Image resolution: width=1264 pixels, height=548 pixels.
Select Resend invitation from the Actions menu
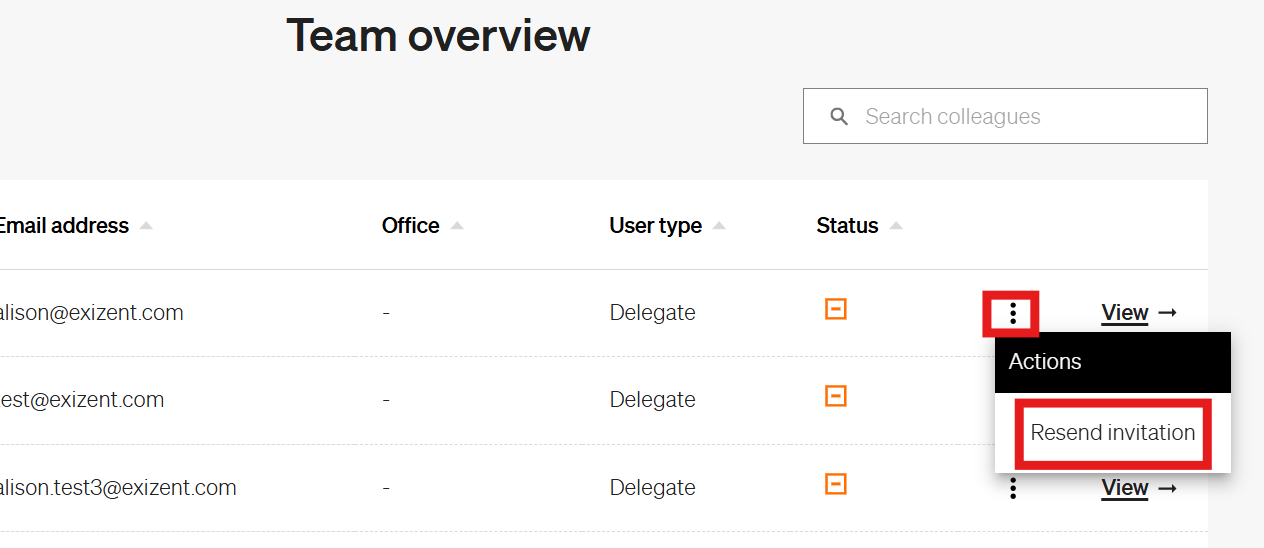tap(1113, 433)
